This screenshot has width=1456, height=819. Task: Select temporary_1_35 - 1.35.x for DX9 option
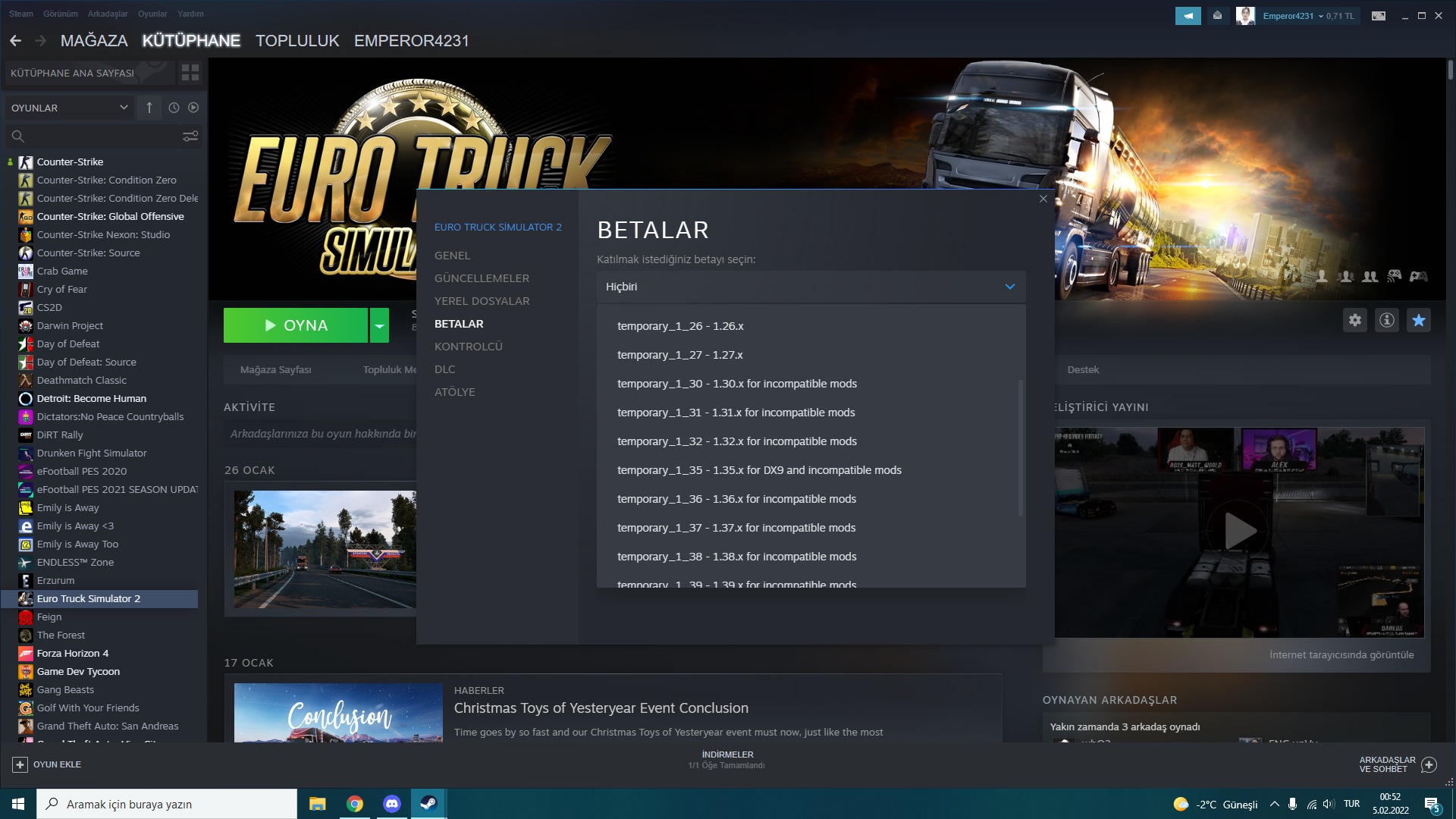[x=759, y=470]
